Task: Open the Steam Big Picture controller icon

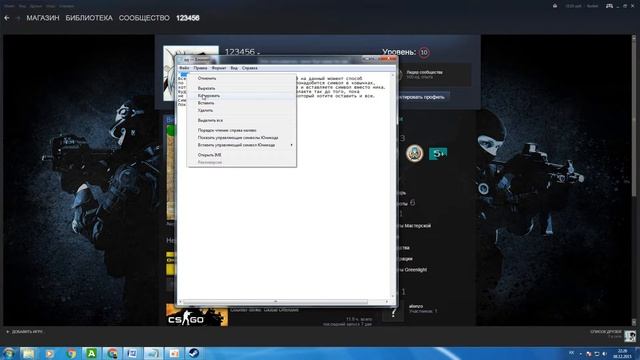Action: pos(609,6)
